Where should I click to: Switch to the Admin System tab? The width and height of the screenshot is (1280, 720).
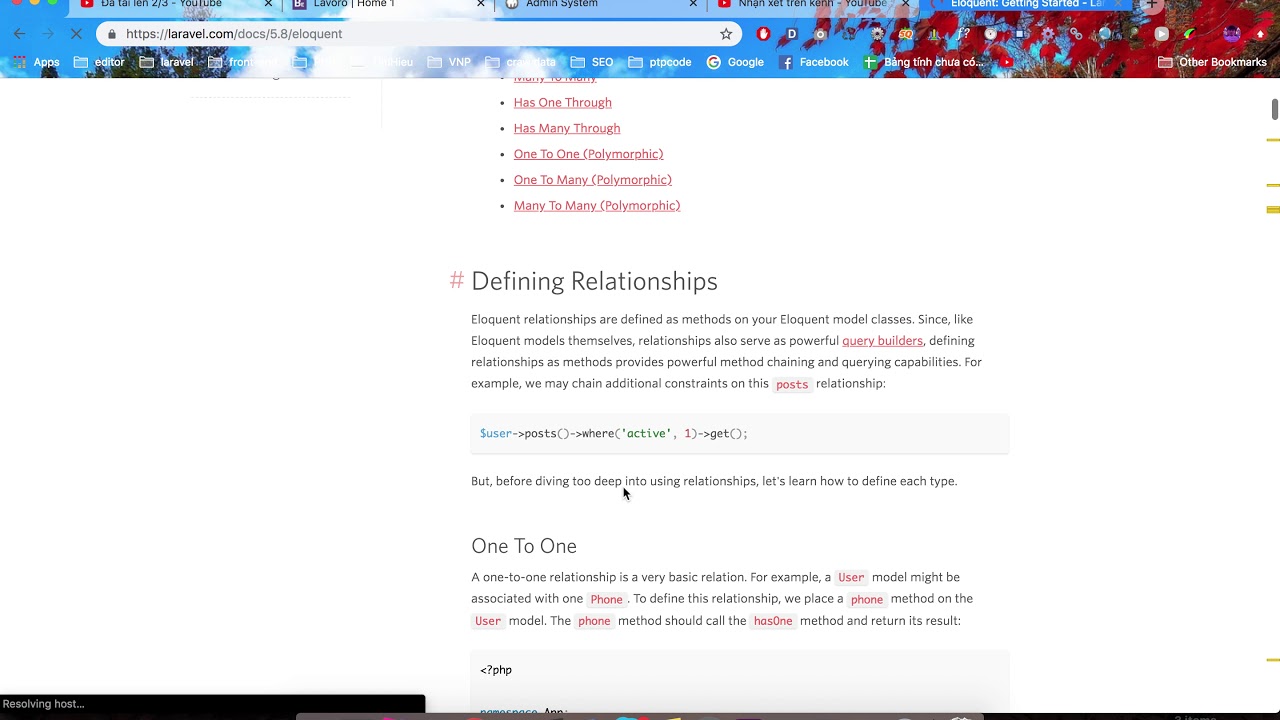600,5
